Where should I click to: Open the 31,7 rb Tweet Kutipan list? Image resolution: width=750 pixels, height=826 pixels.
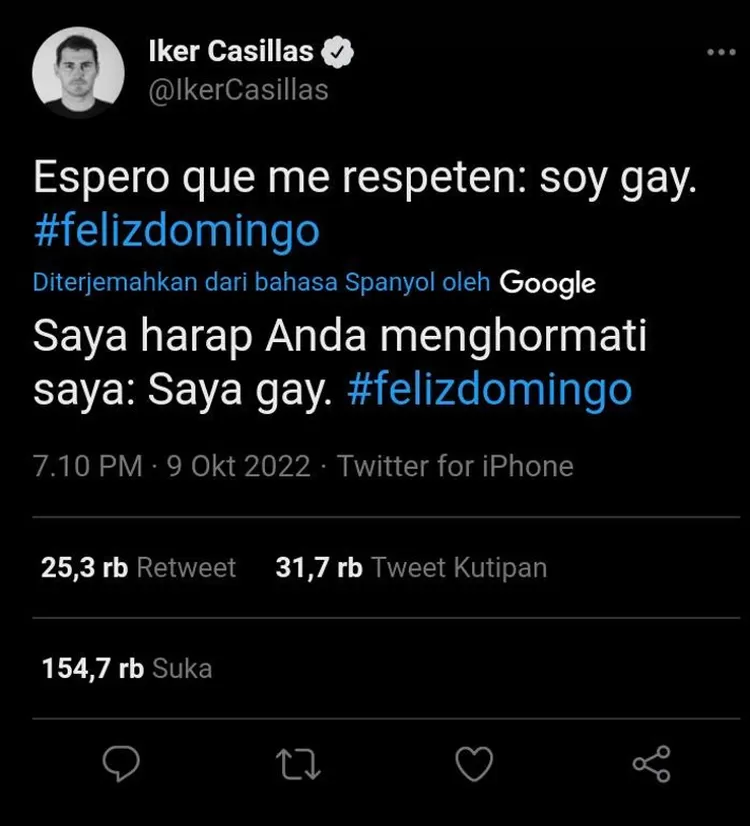click(410, 567)
